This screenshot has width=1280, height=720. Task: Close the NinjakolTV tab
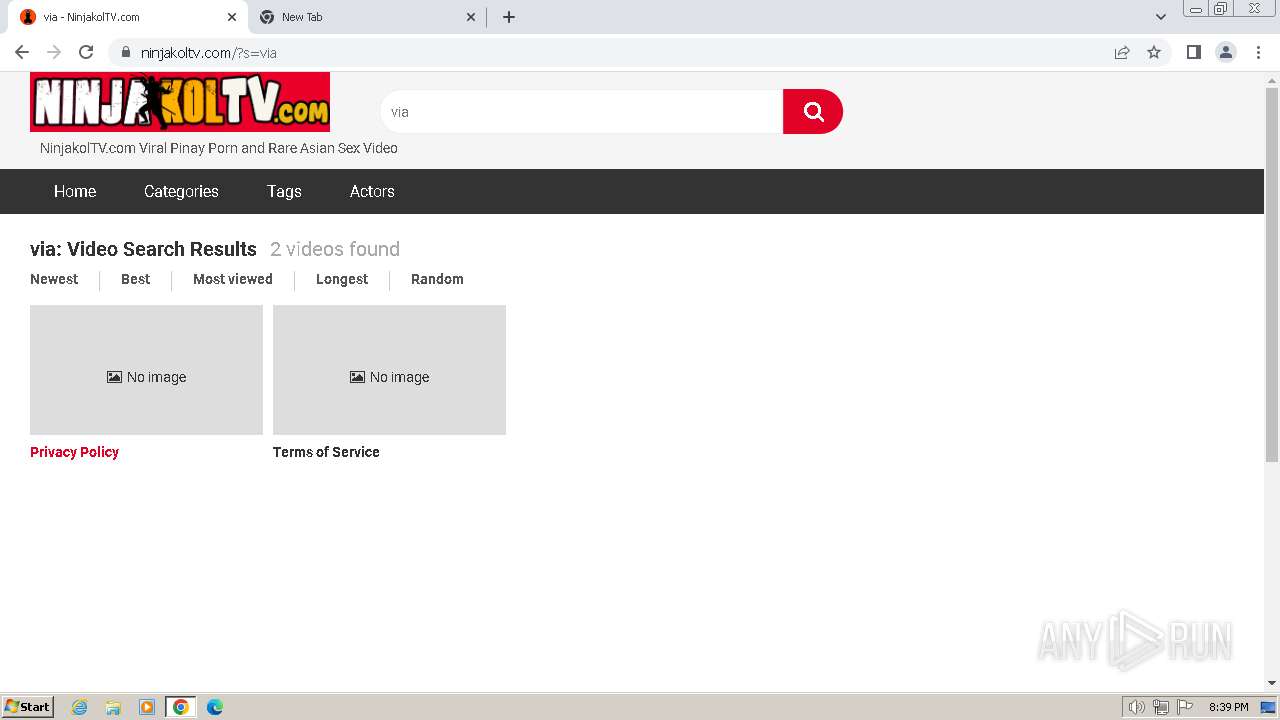tap(231, 17)
